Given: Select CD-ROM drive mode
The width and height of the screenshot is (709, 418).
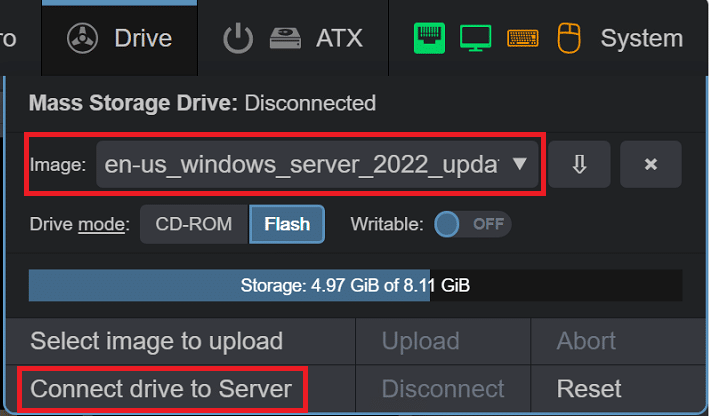Looking at the screenshot, I should click(194, 224).
